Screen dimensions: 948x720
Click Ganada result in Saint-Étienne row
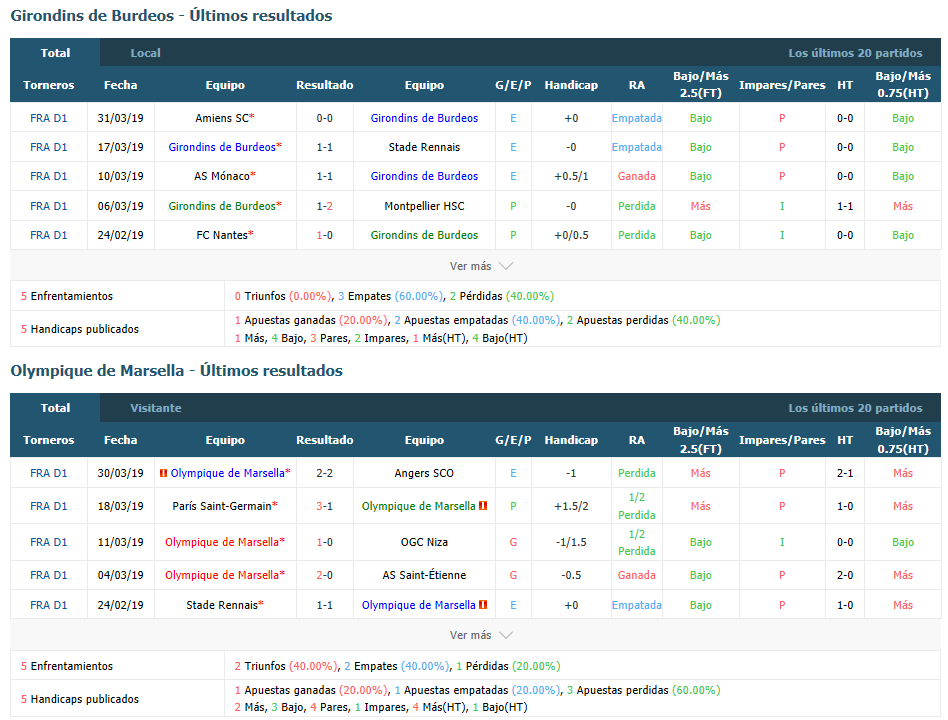(x=636, y=575)
